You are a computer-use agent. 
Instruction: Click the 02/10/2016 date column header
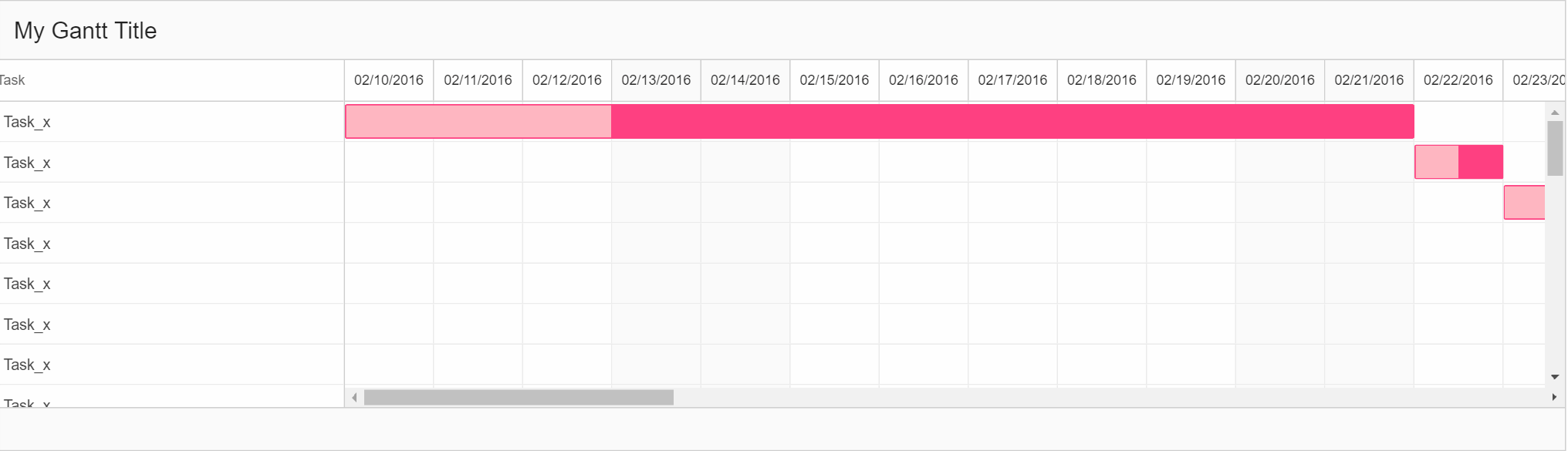tap(389, 80)
